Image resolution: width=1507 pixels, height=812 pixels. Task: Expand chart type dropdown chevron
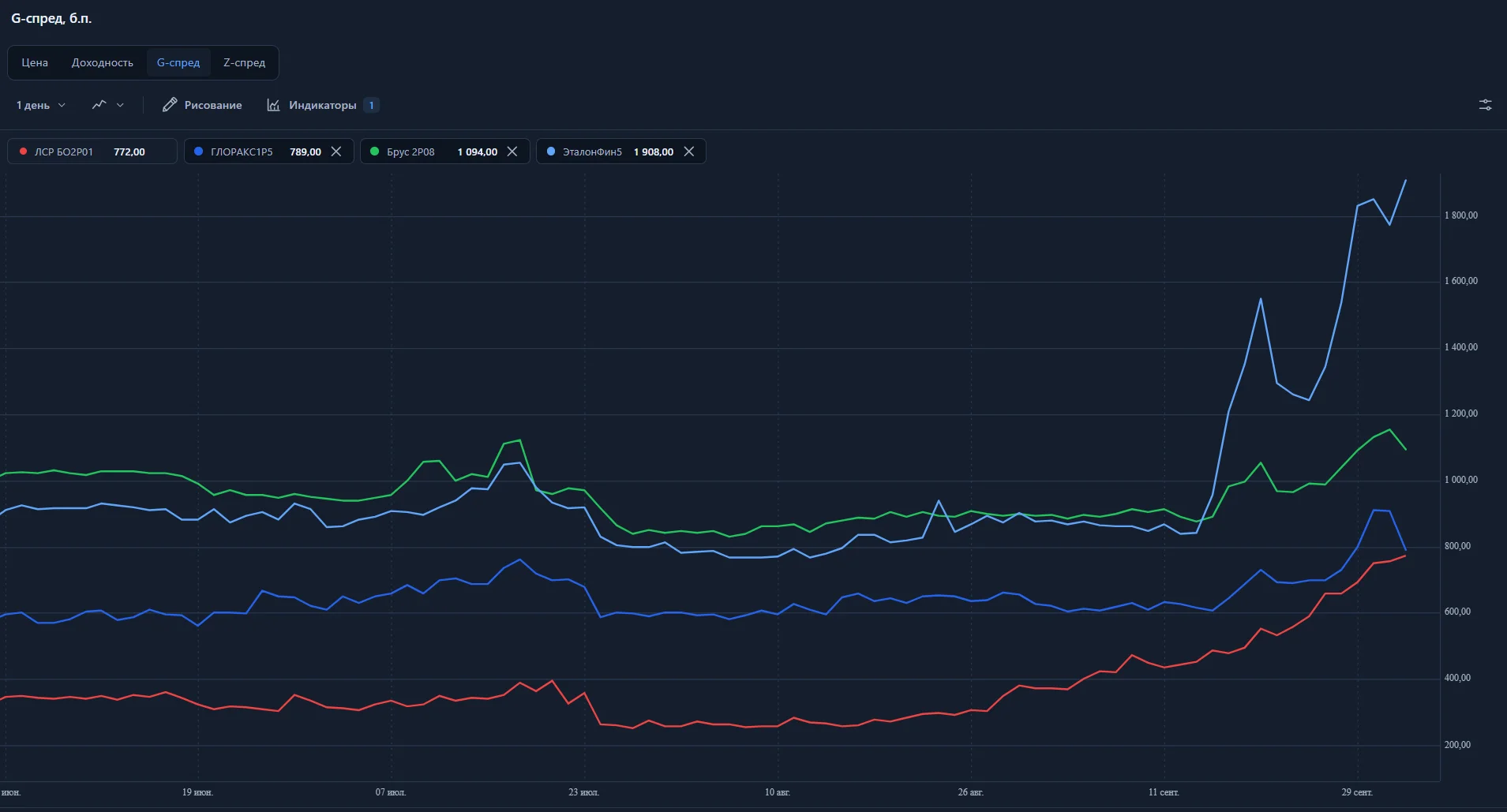120,105
